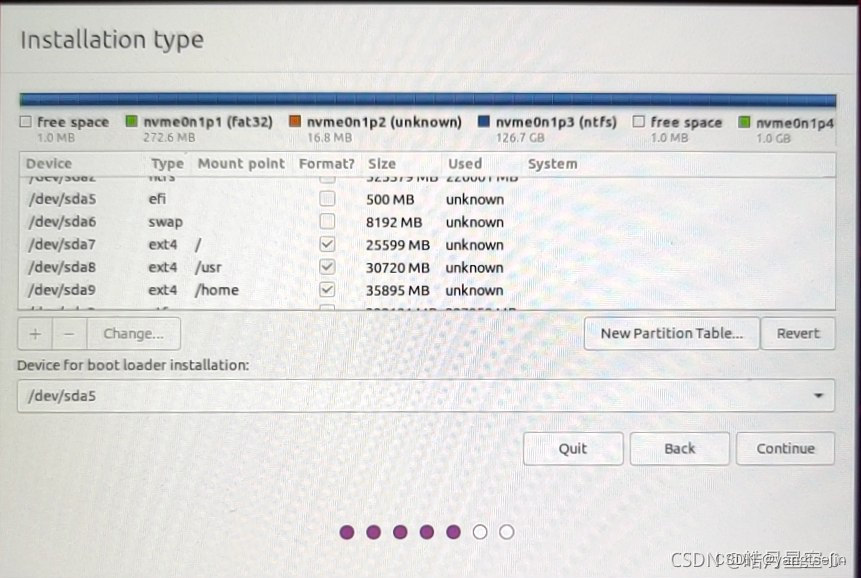
Task: Open New Partition Table dialog
Action: coord(672,333)
